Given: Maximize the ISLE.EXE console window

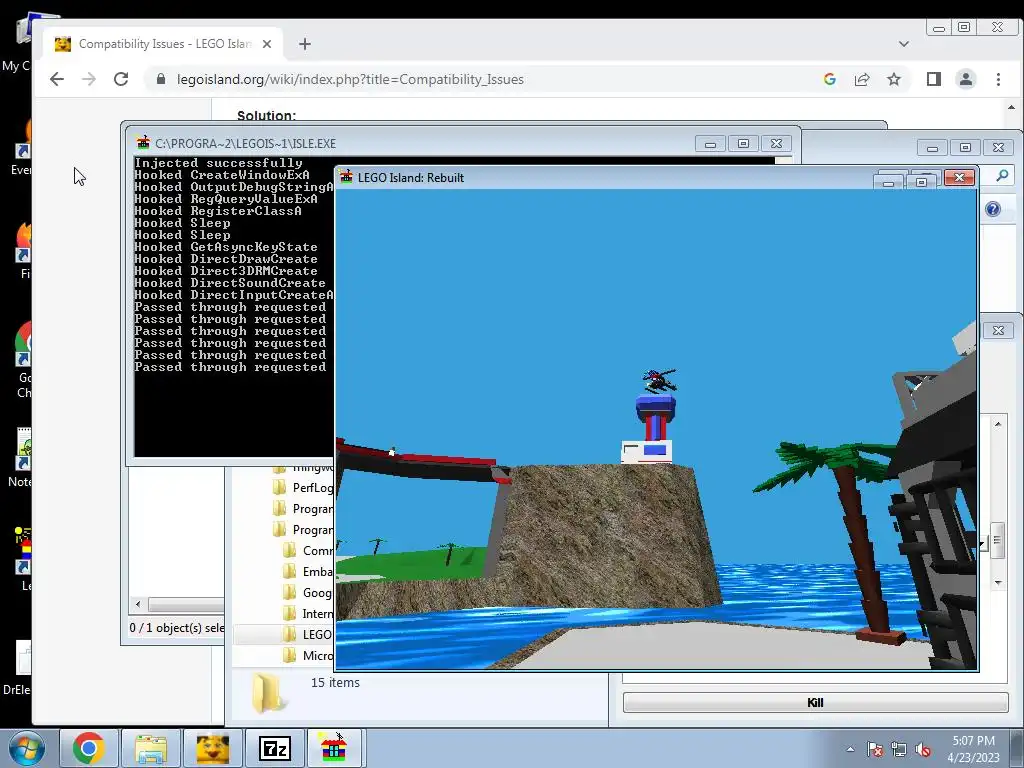Looking at the screenshot, I should coord(743,144).
